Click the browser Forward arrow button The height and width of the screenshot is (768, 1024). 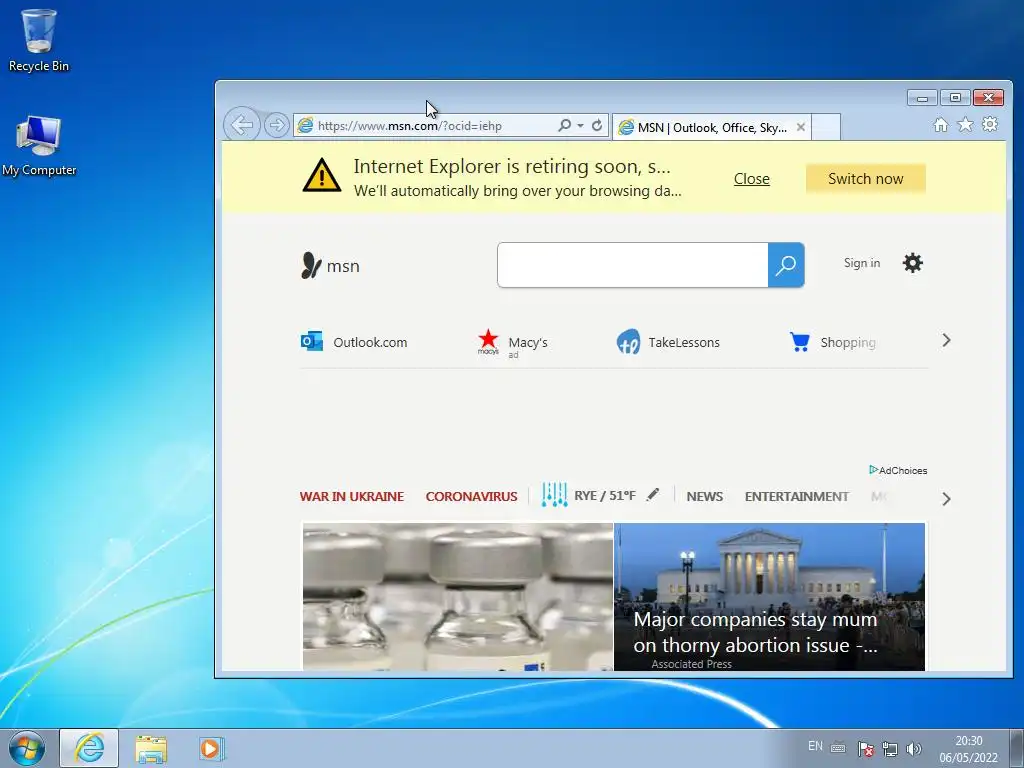click(277, 125)
